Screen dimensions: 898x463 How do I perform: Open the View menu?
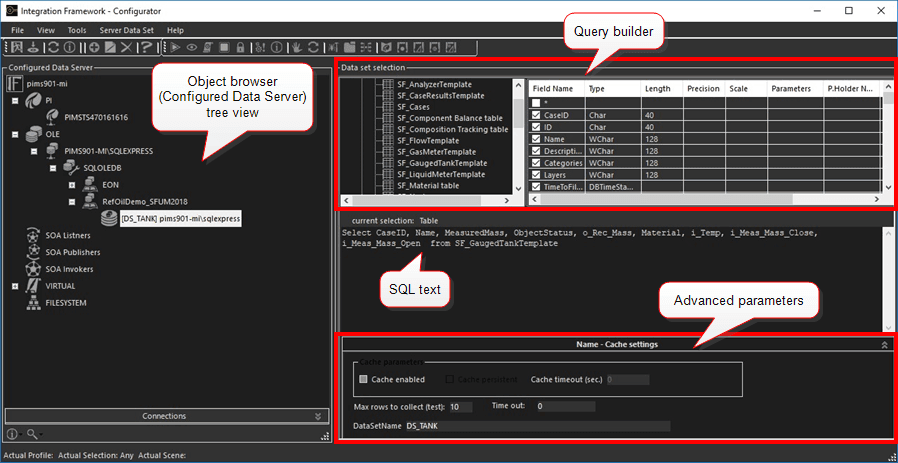(46, 30)
